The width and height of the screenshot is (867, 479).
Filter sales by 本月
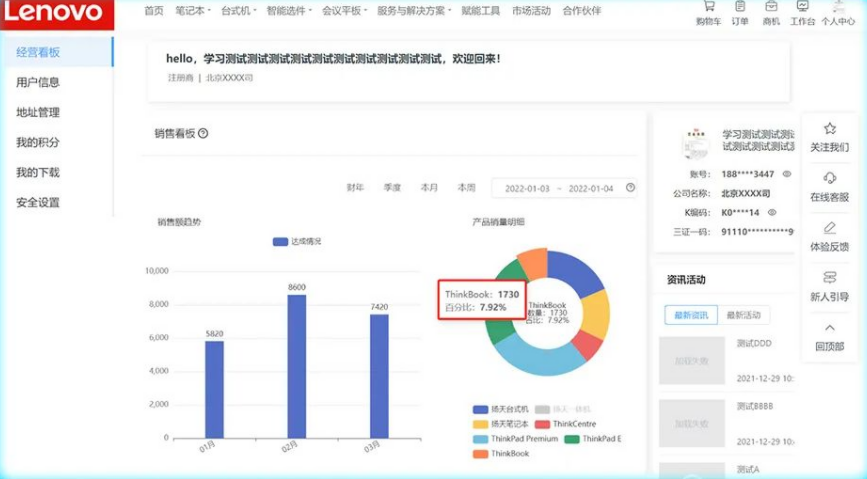(x=429, y=188)
